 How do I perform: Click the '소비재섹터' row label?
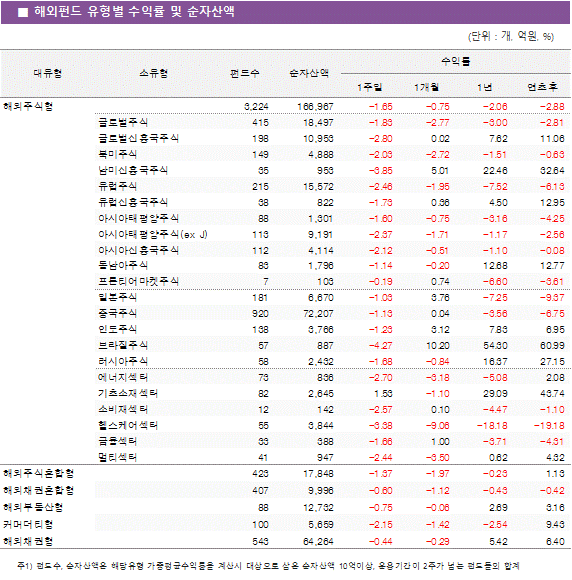point(123,409)
